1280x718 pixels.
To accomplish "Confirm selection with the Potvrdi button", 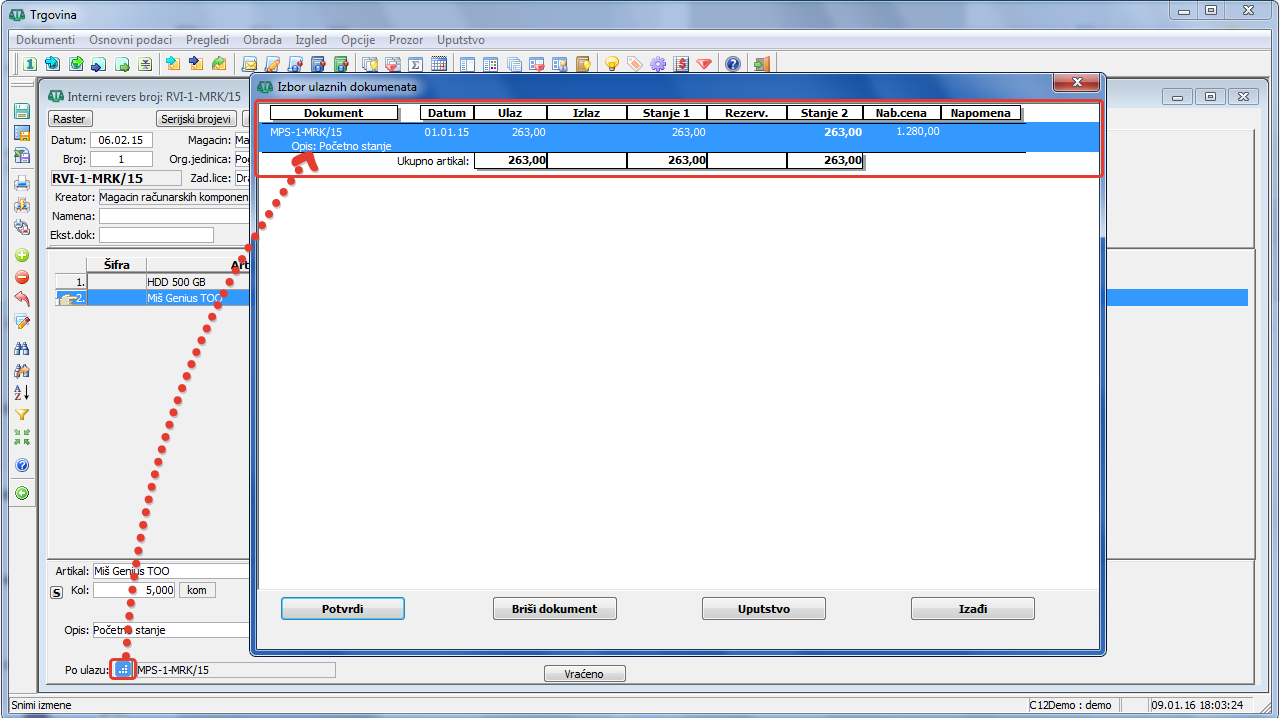I will point(343,609).
